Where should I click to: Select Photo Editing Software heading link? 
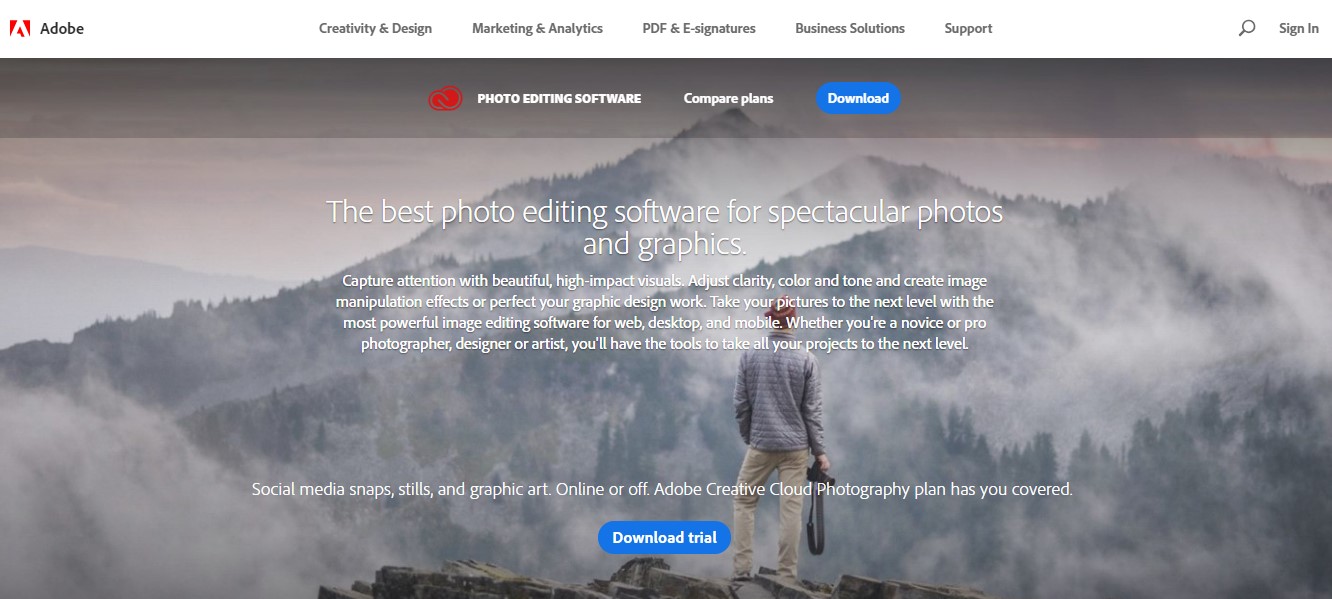(559, 98)
